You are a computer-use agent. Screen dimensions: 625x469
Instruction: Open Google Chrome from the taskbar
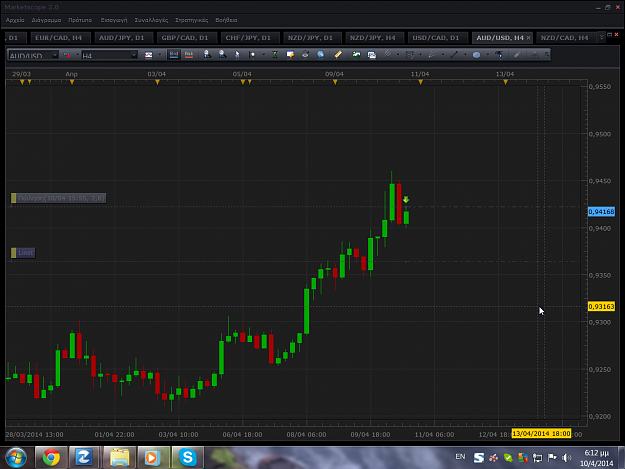(51, 457)
